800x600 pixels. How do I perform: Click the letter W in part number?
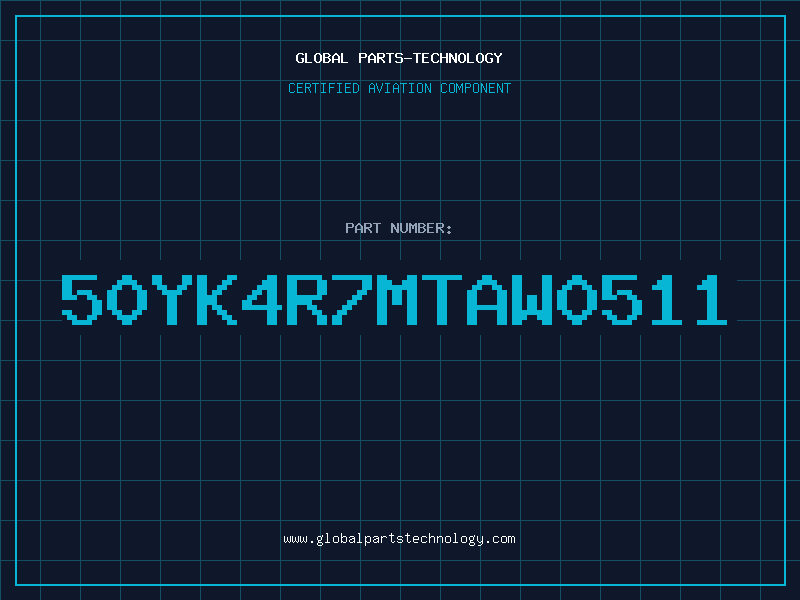[532, 299]
